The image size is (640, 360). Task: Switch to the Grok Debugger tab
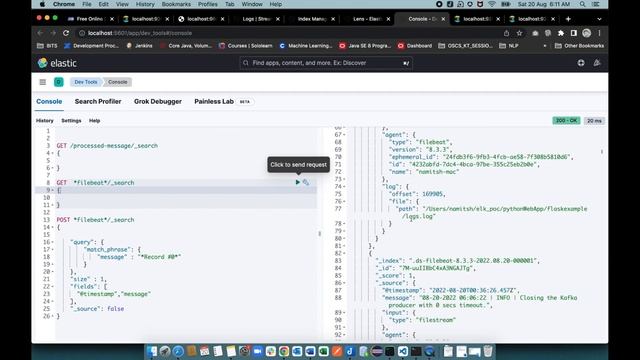coord(158,101)
